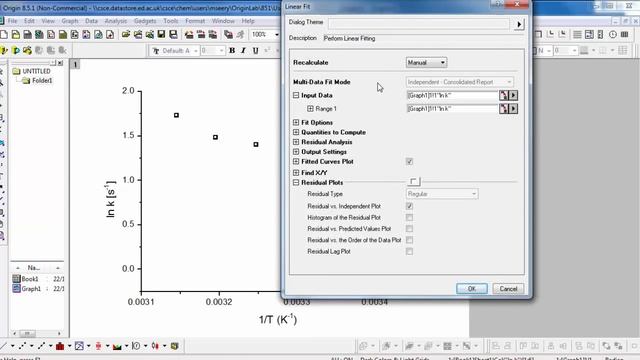Click the Open file folder icon
The image size is (640, 360).
point(126,35)
